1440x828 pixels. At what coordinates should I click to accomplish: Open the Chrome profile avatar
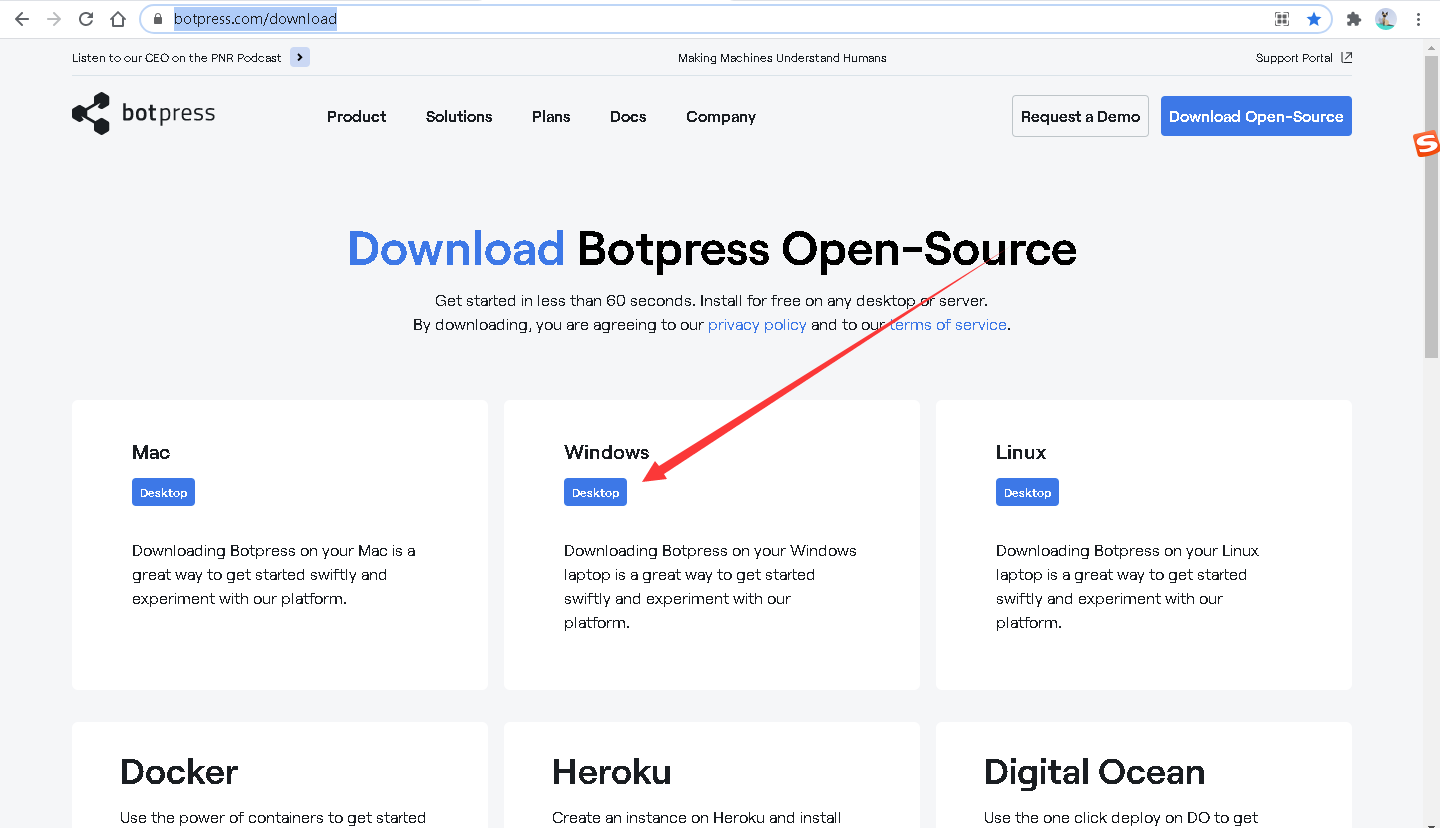coord(1386,18)
